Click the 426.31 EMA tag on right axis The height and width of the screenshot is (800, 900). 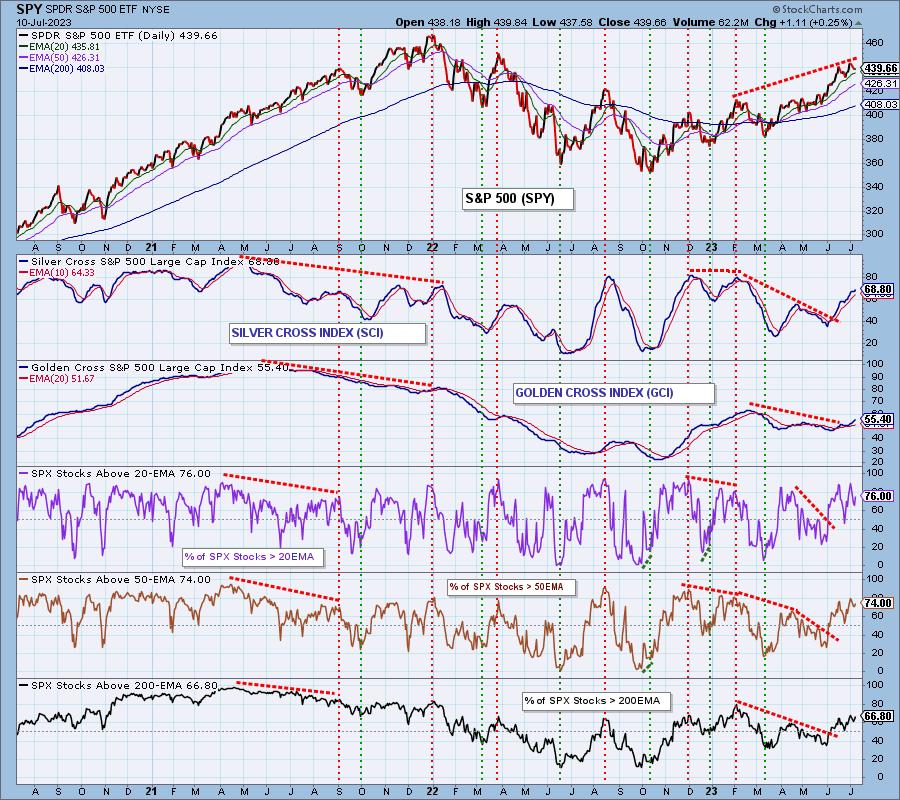880,84
